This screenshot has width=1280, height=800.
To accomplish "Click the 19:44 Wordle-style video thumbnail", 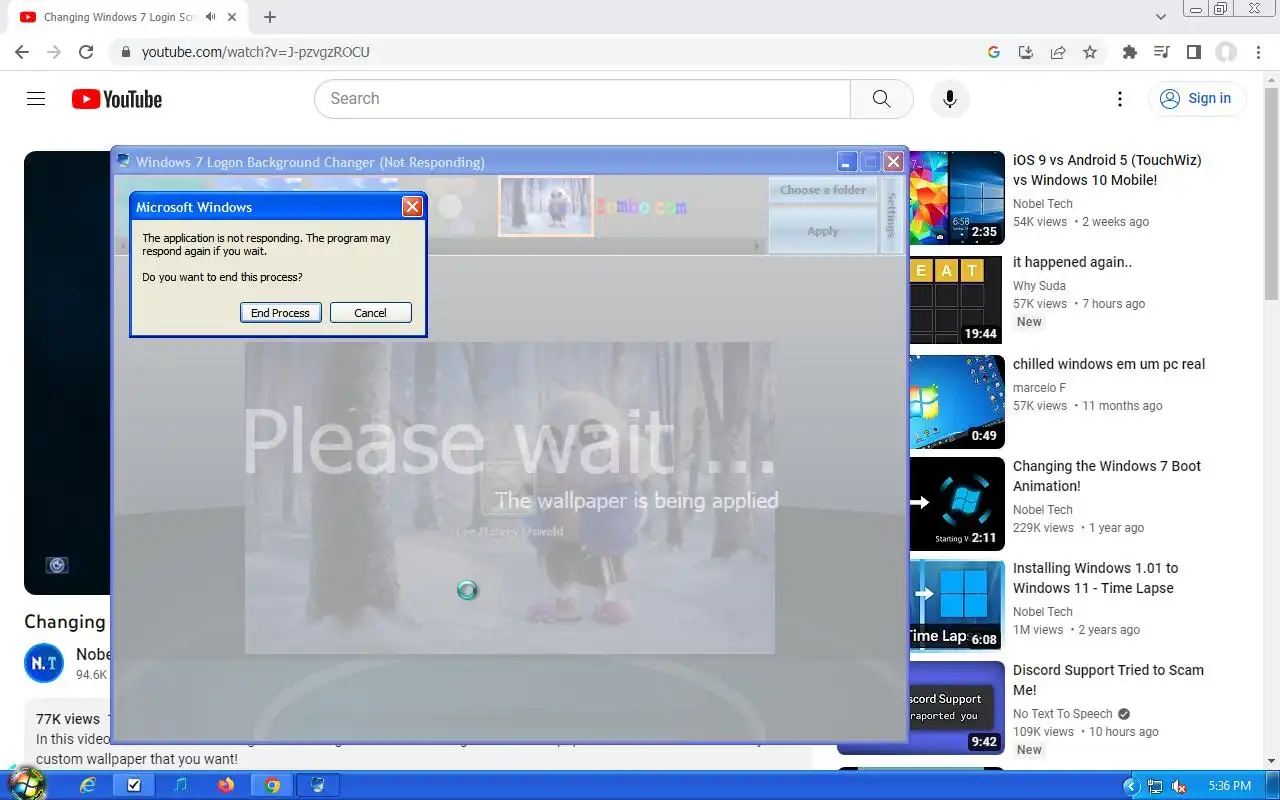I will coord(955,299).
